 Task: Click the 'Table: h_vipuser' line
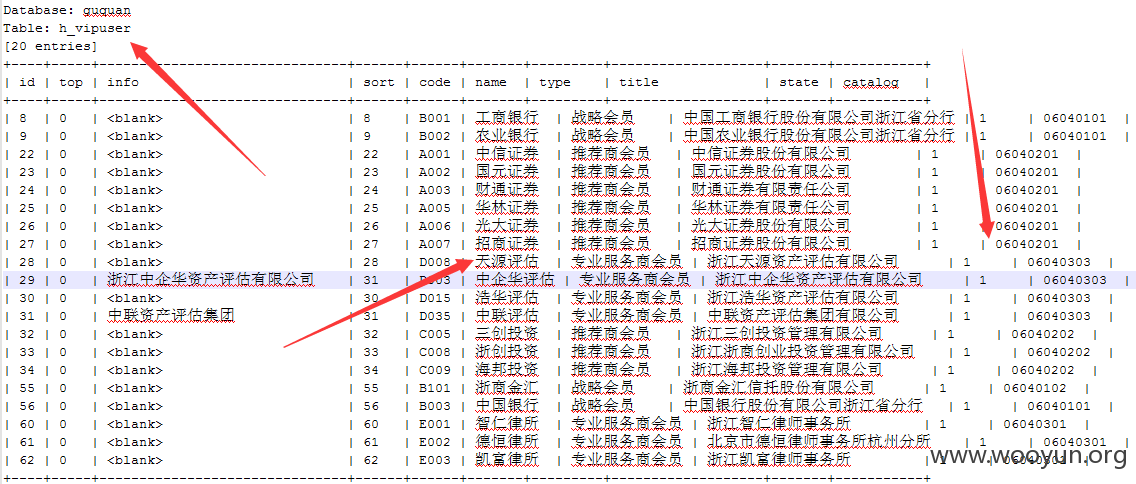tap(67, 29)
